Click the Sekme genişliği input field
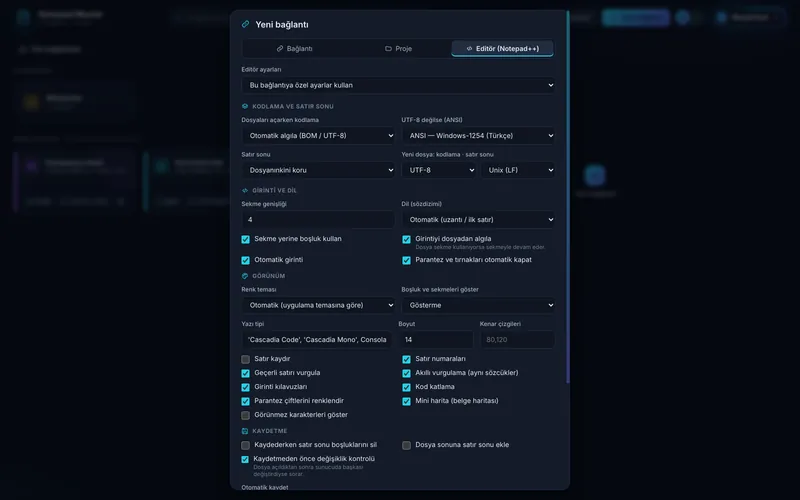Image resolution: width=800 pixels, height=500 pixels. [x=318, y=219]
